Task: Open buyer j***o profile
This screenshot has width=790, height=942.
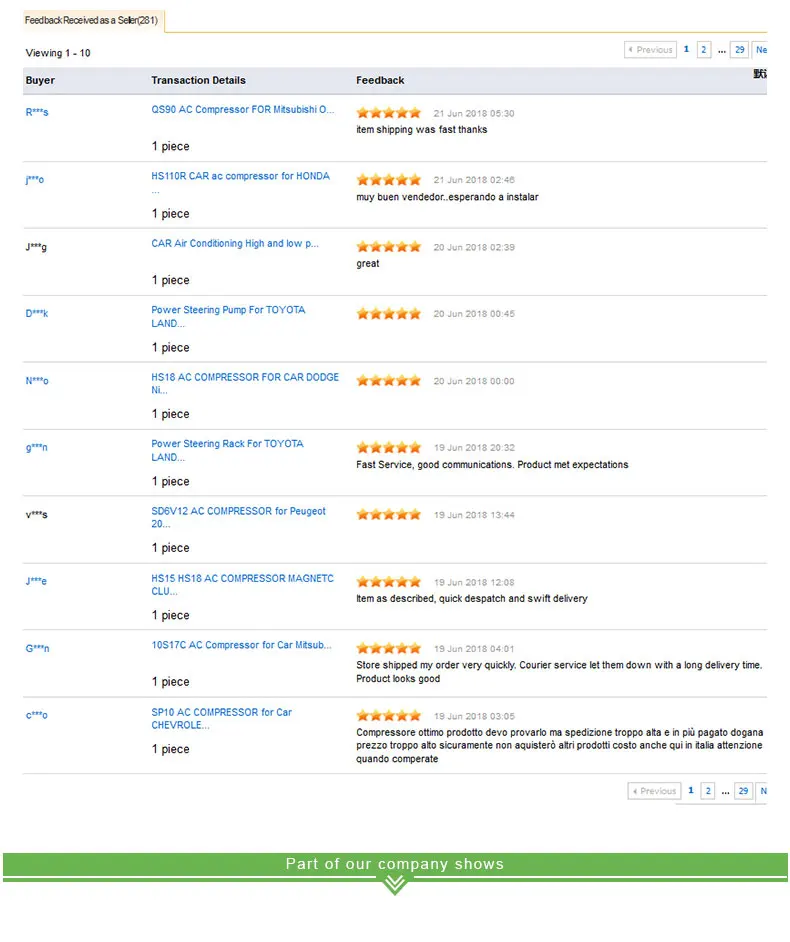Action: (34, 179)
